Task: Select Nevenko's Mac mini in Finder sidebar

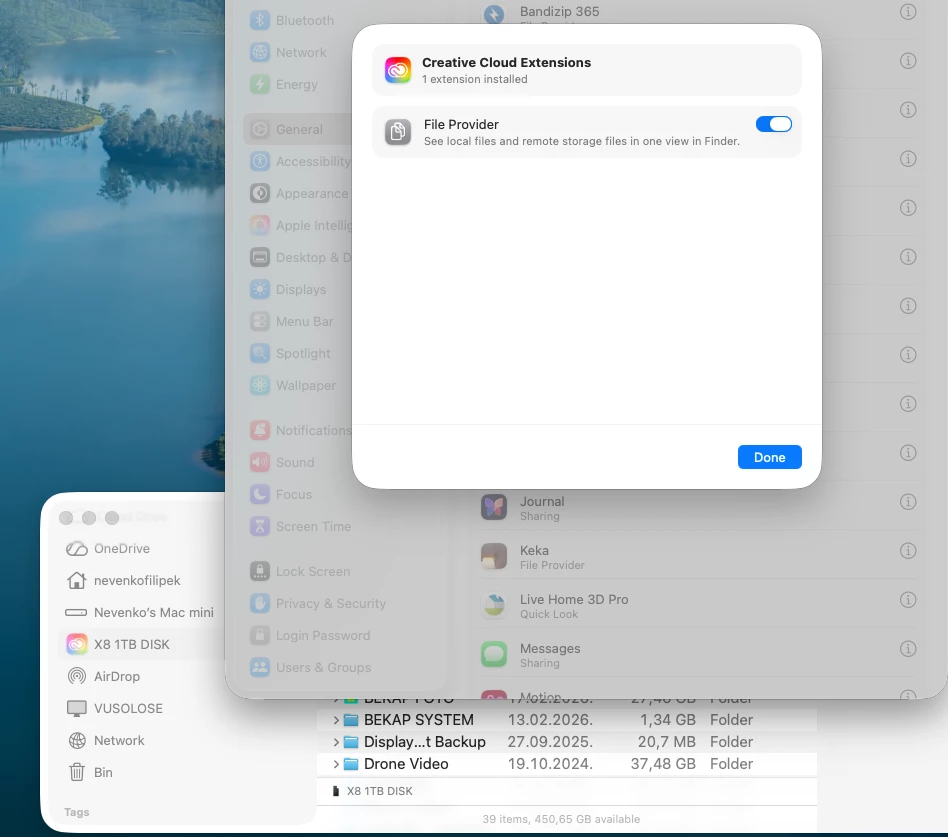Action: click(140, 613)
